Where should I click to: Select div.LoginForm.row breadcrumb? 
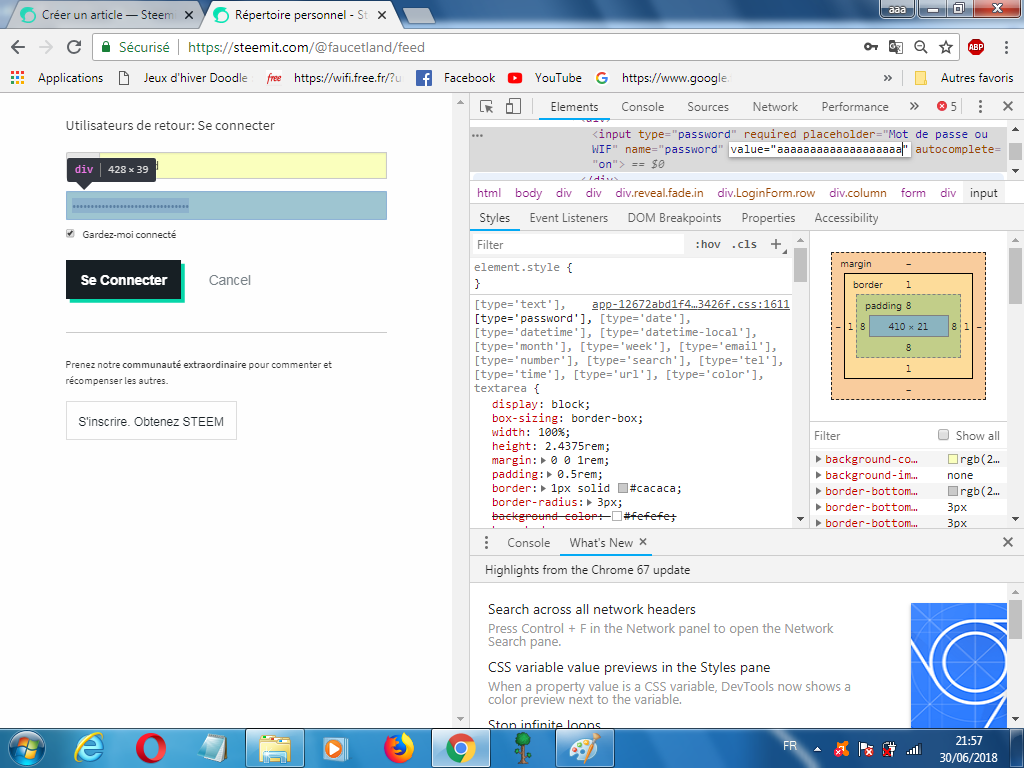coord(766,193)
